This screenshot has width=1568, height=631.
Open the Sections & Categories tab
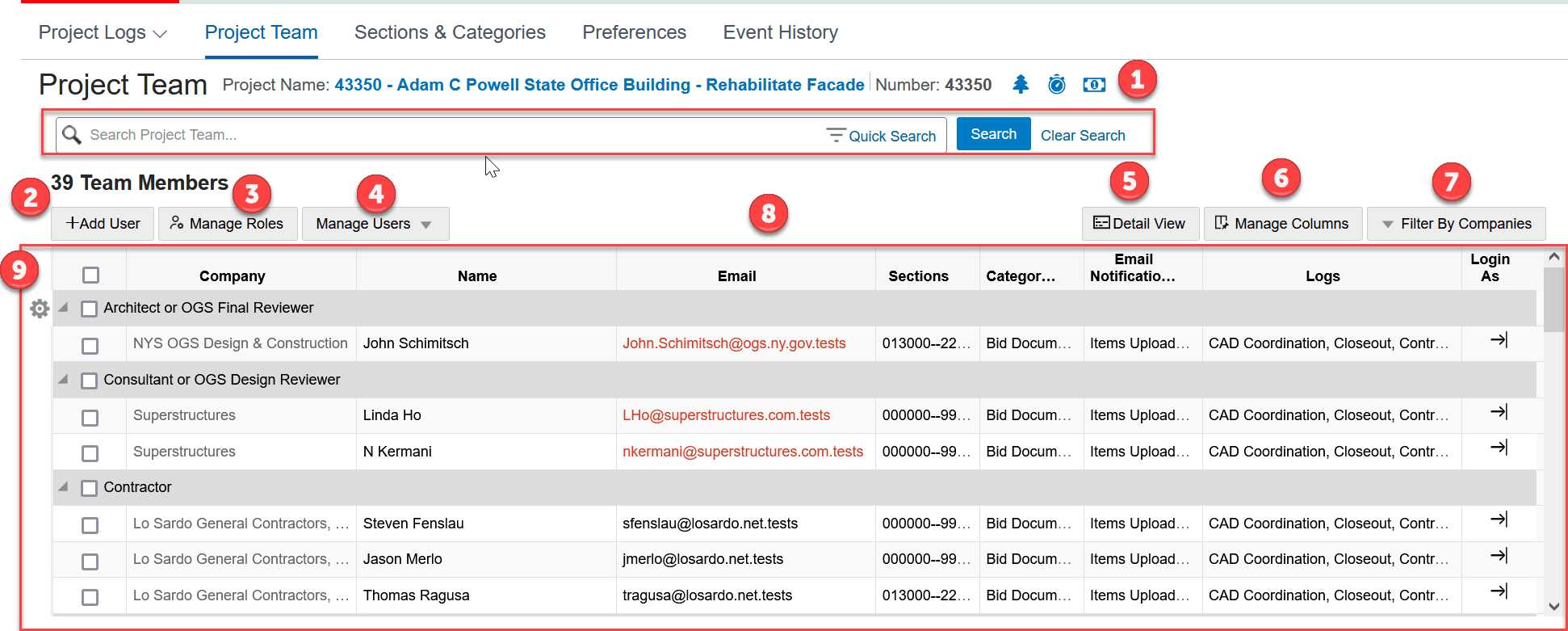450,32
